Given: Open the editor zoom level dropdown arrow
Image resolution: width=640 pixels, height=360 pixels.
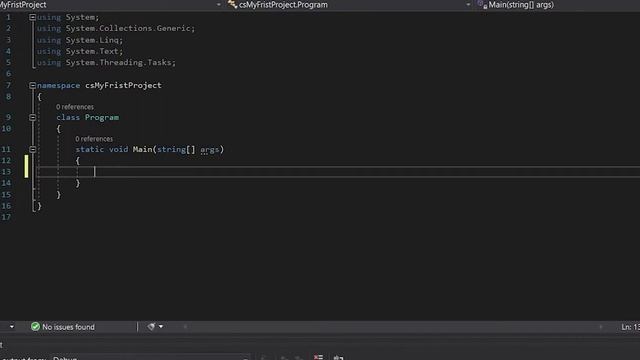Looking at the screenshot, I should (11, 327).
